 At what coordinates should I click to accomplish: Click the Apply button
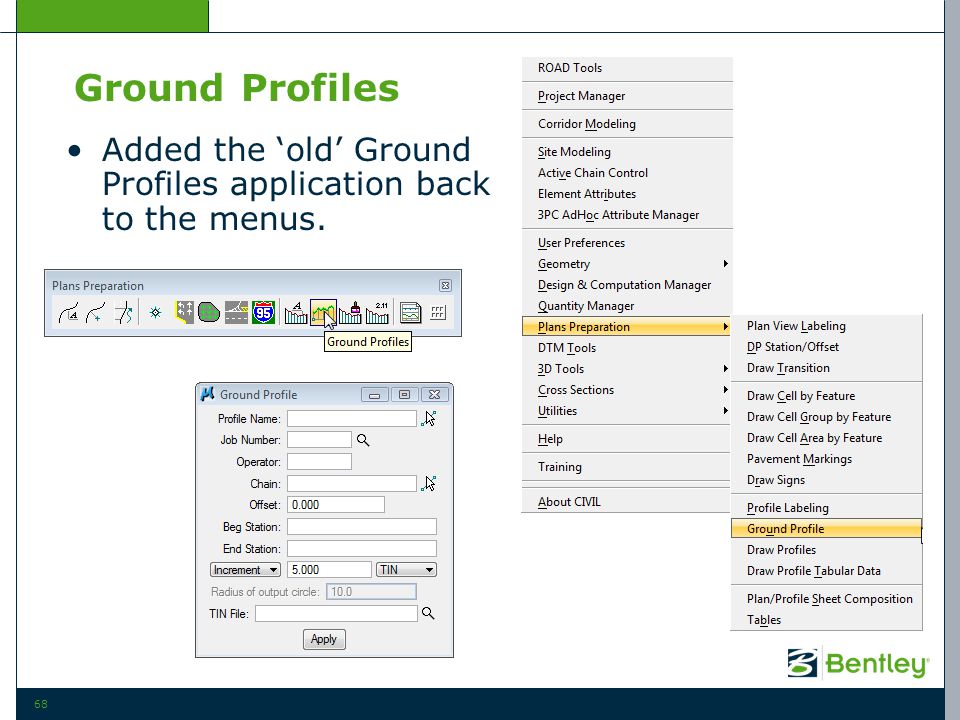[x=324, y=639]
